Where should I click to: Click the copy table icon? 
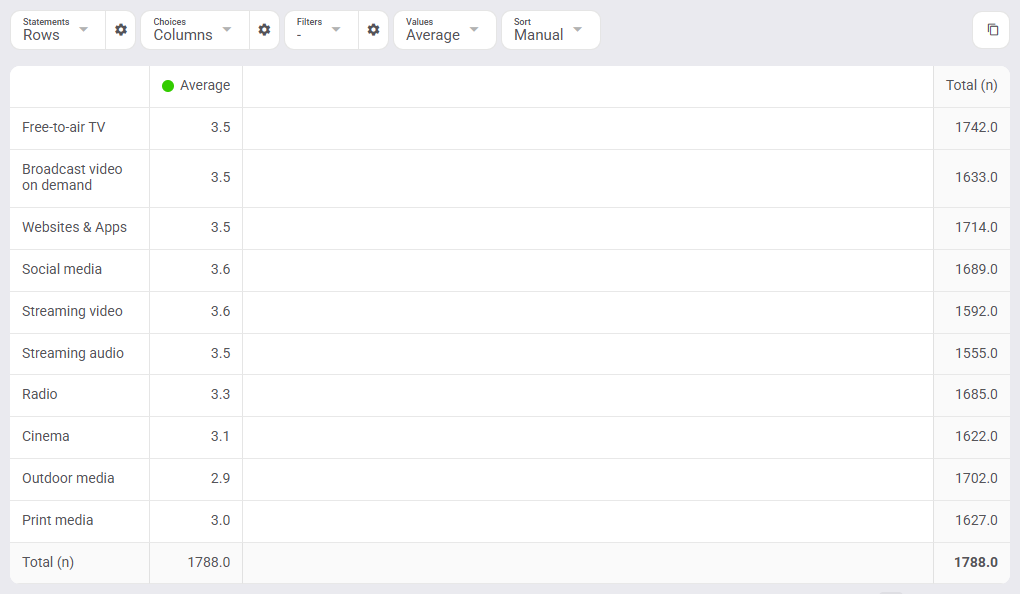(x=992, y=30)
